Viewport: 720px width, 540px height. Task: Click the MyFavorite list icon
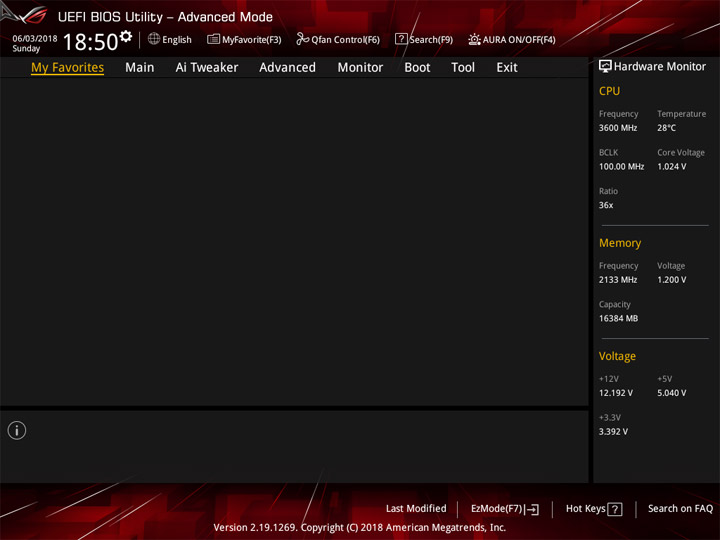click(x=213, y=39)
